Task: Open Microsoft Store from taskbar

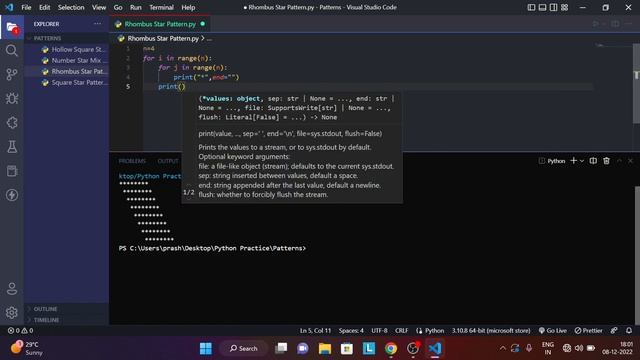Action: tap(347, 349)
